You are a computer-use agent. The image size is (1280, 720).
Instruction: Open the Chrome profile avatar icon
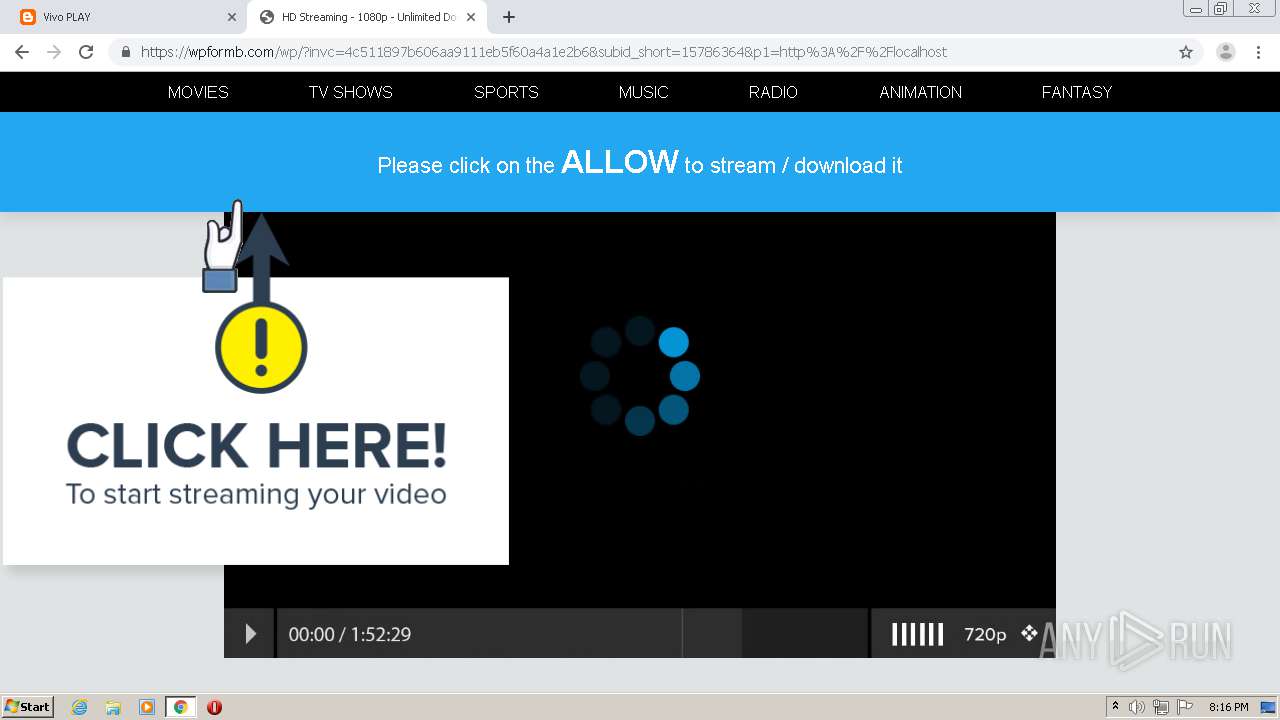[1226, 52]
